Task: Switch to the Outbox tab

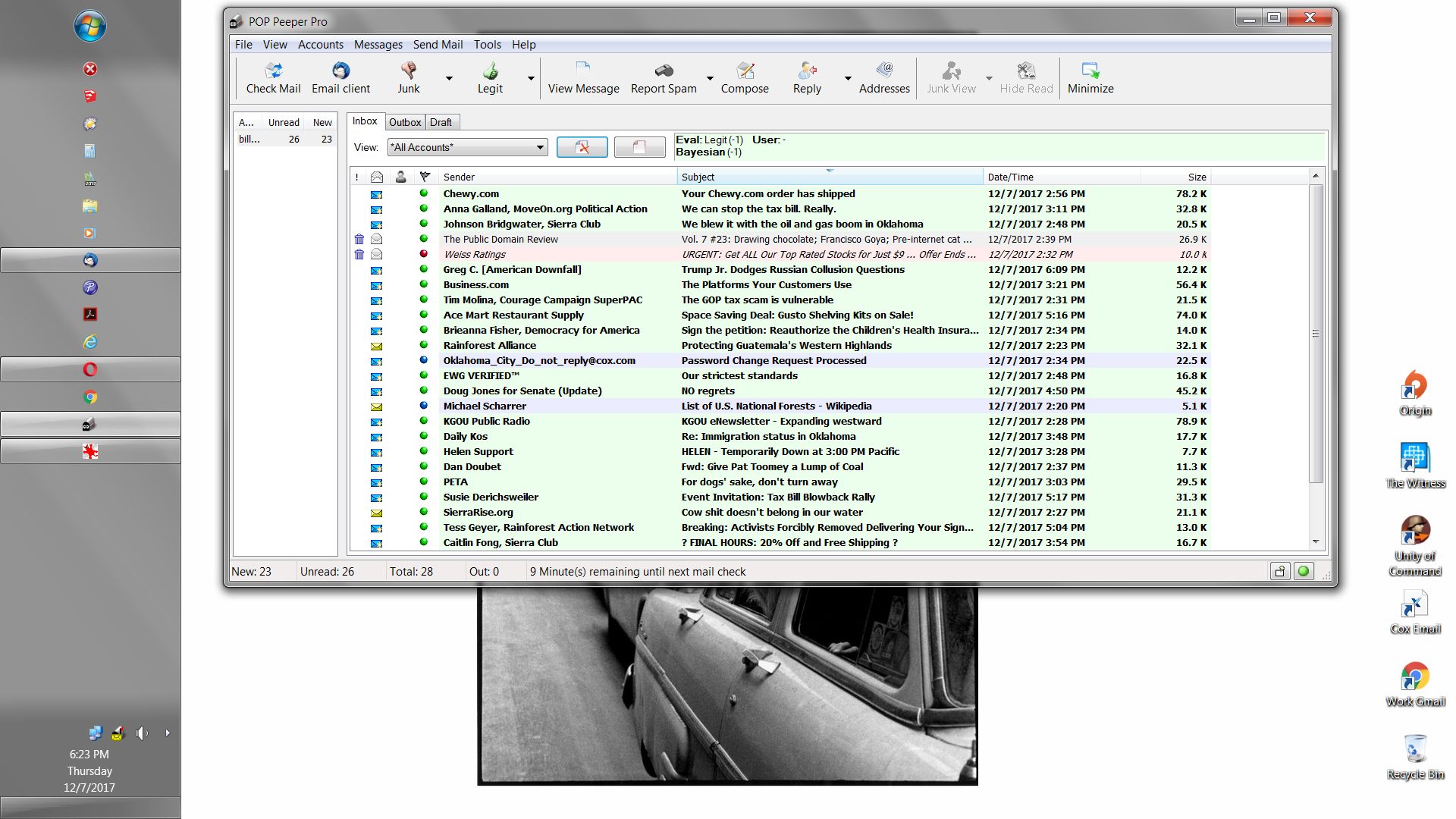Action: [405, 122]
